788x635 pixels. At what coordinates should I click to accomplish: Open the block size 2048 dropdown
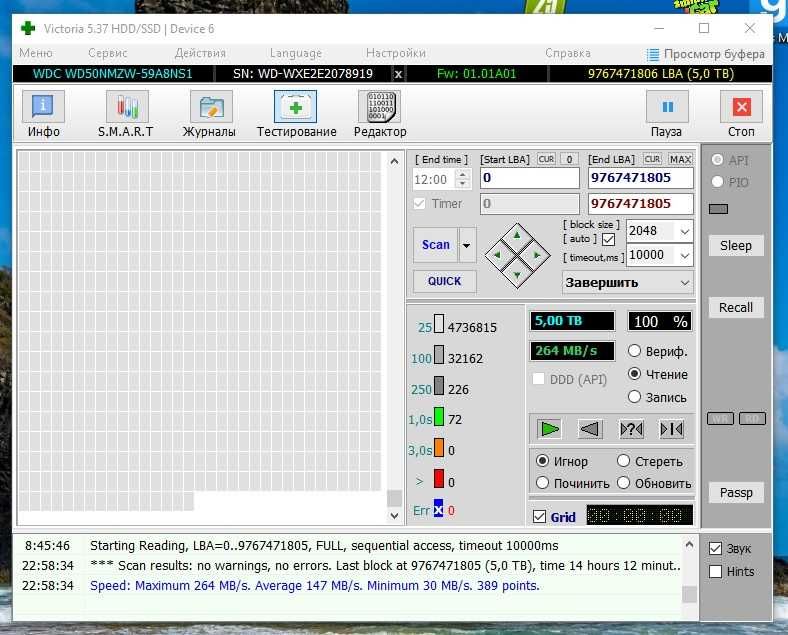coord(684,231)
